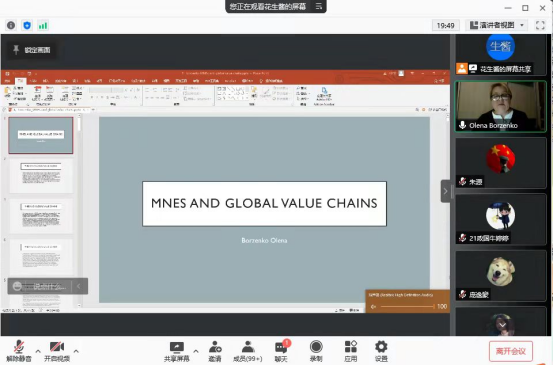Open the 设置 settings gear icon
Viewport: 553px width, 366px height.
click(x=381, y=347)
